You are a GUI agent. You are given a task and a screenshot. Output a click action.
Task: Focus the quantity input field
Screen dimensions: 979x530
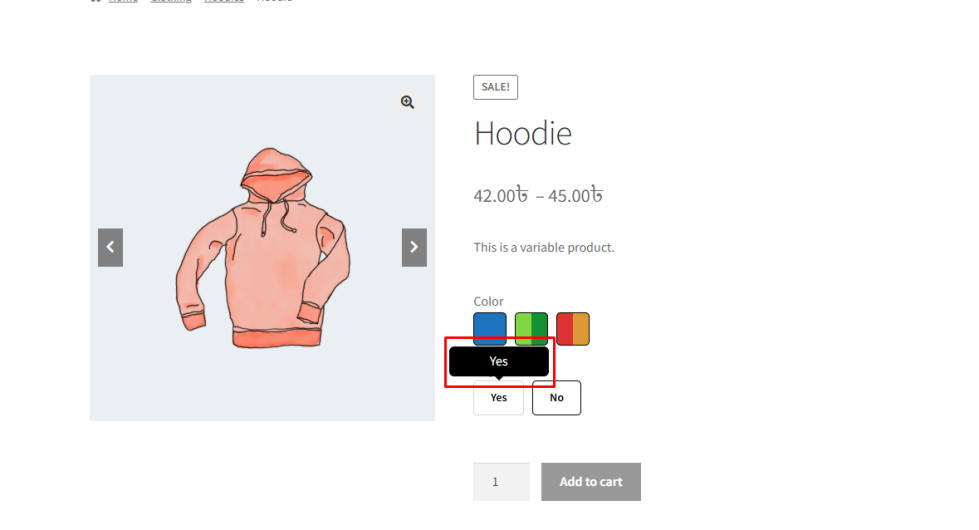click(501, 481)
